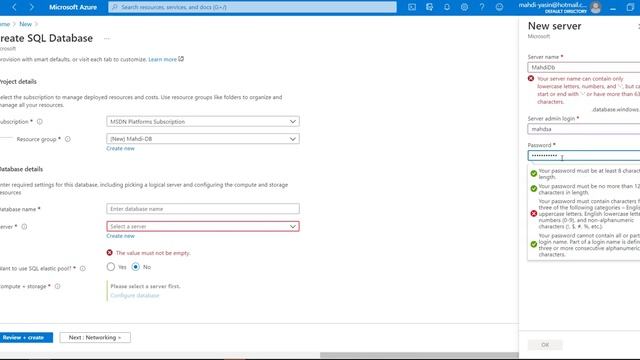The width and height of the screenshot is (640, 360).
Task: Show the info tooltip for Compute + storage
Action: (x=58, y=287)
